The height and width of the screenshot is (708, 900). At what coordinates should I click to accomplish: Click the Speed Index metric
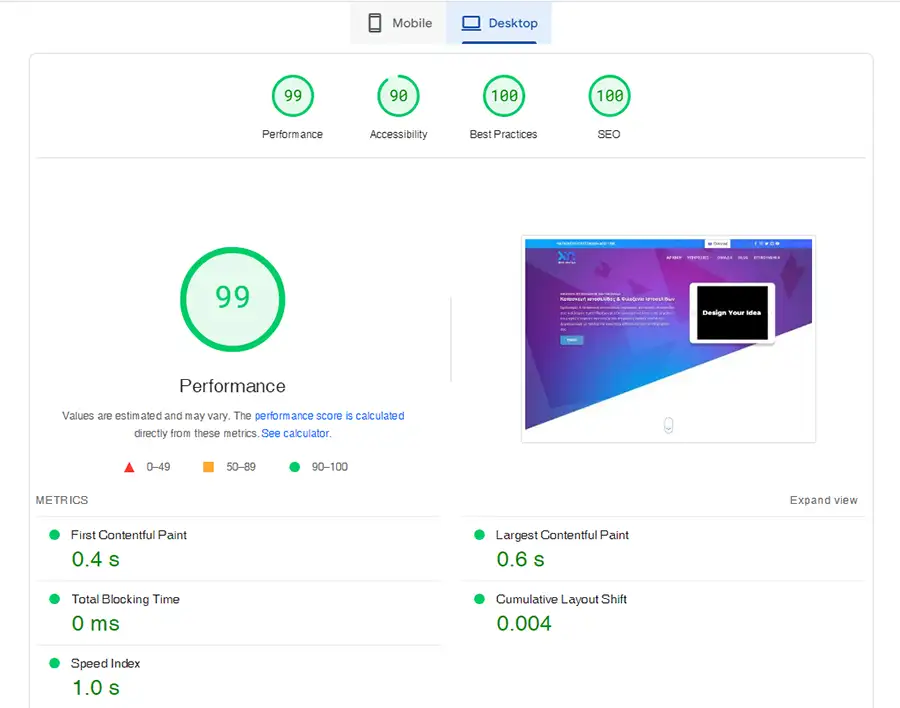click(105, 663)
